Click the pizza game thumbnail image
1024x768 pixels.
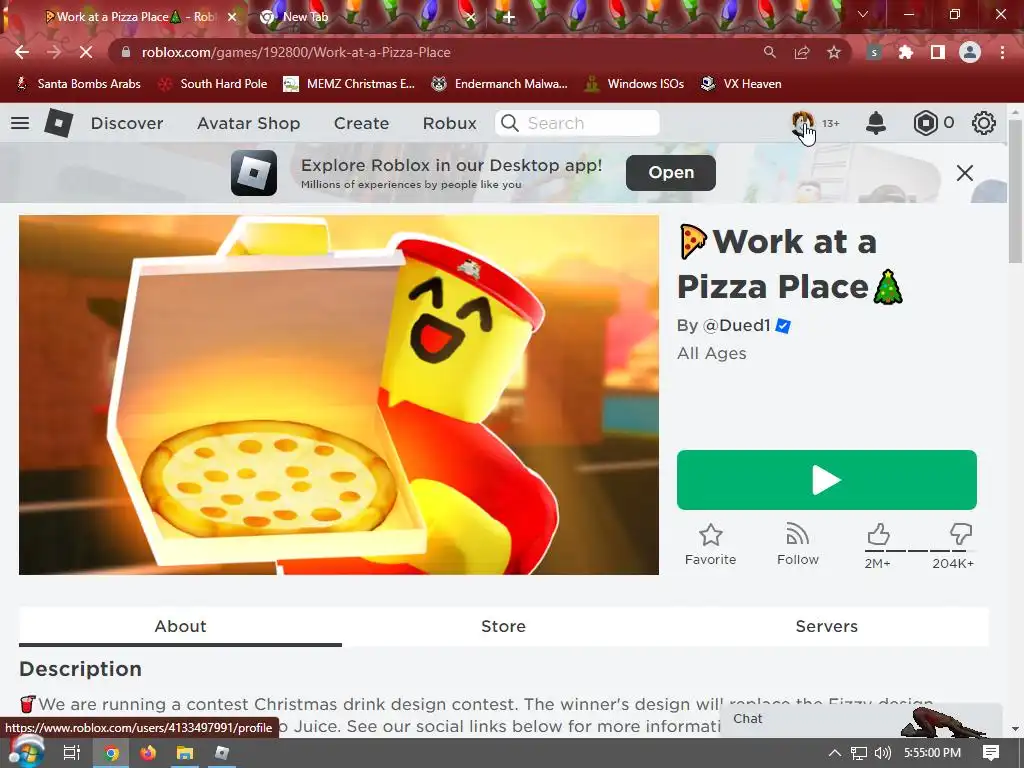[339, 395]
